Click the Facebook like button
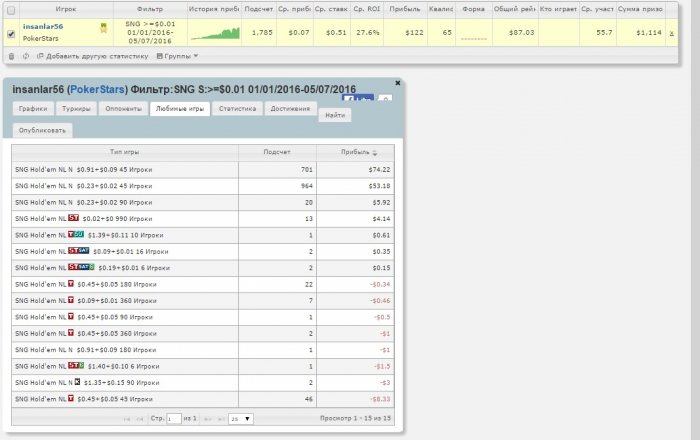 [x=358, y=98]
